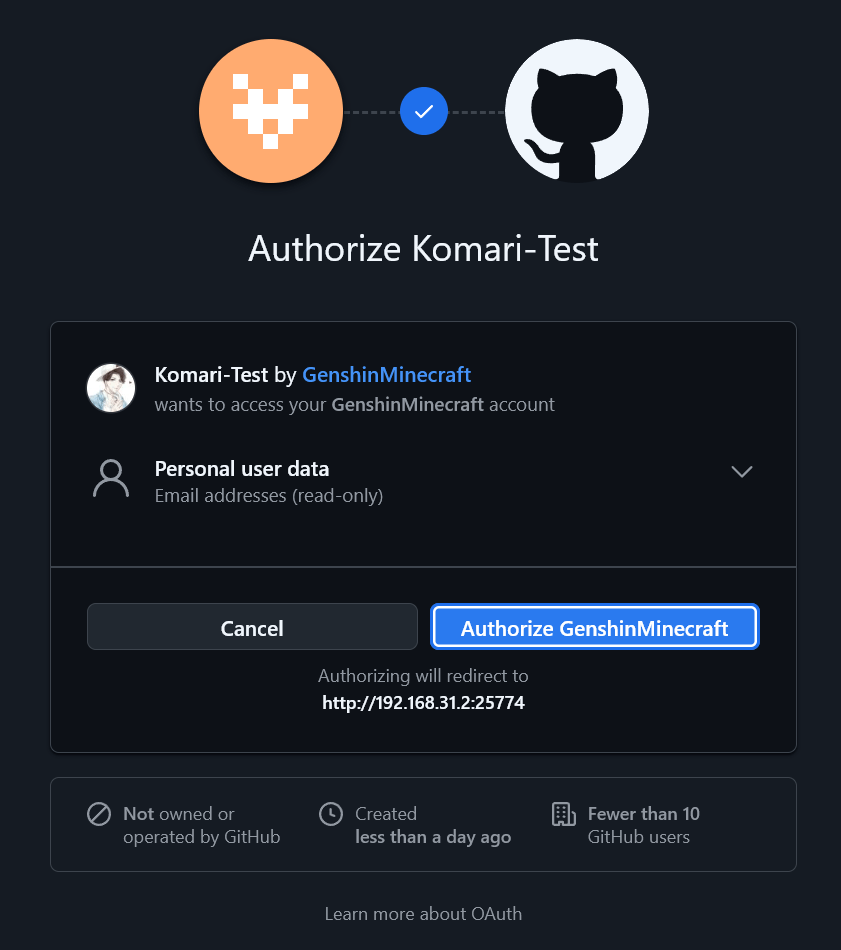Open the GenshinMinecraft developer profile link
The width and height of the screenshot is (841, 950).
click(386, 375)
